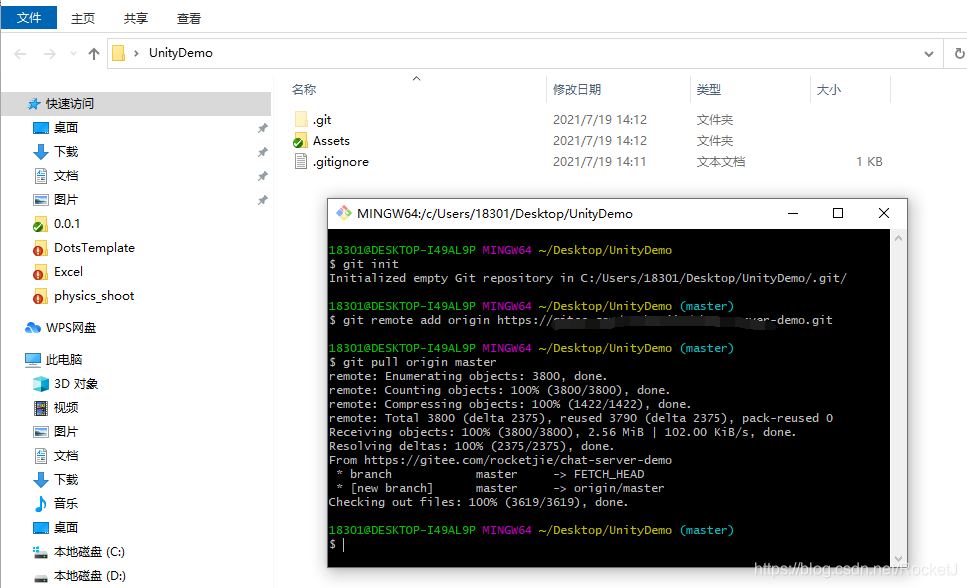Maximize the MINGW64 terminal window
This screenshot has height=588, width=967.
coord(837,213)
